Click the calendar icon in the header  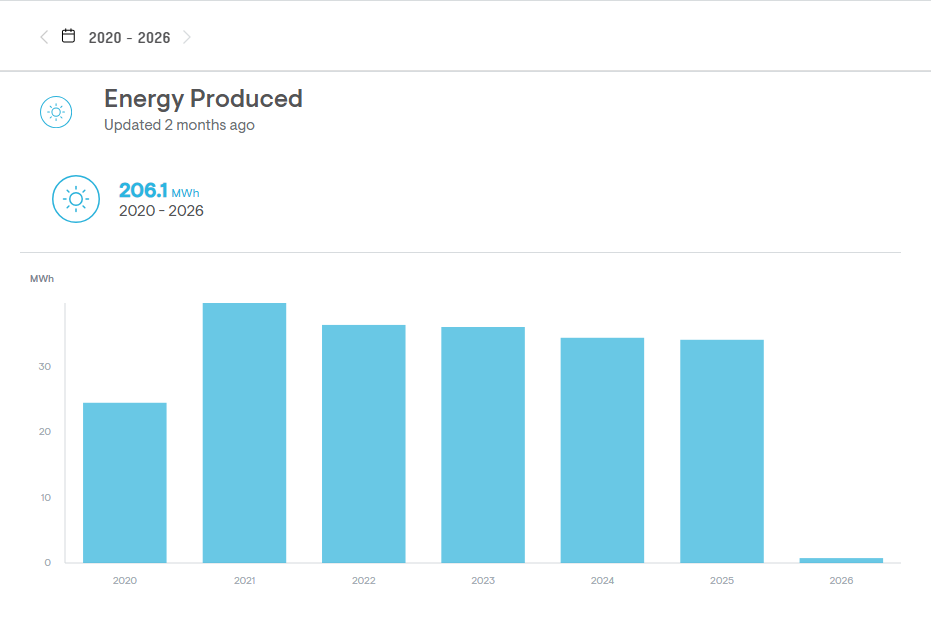66,35
